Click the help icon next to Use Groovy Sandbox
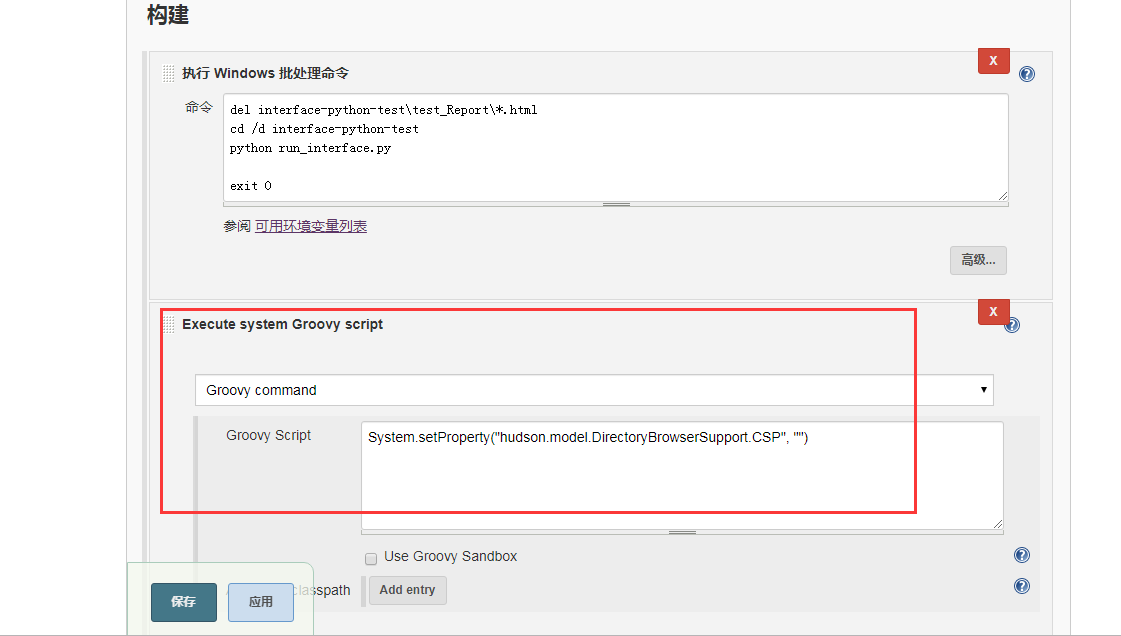Viewport: 1121px width, 636px height. point(1021,555)
